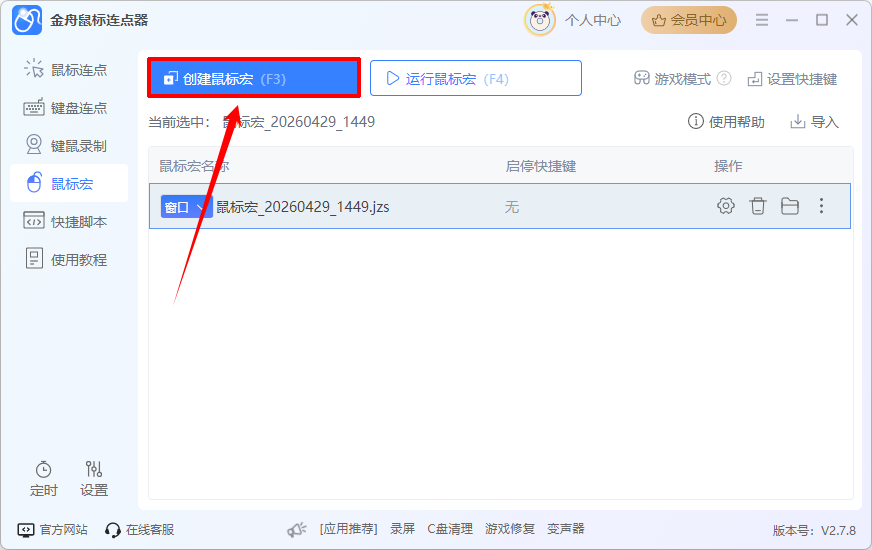Screen dimensions: 872x550
Task: Open 官方网站 link
Action: 53,529
